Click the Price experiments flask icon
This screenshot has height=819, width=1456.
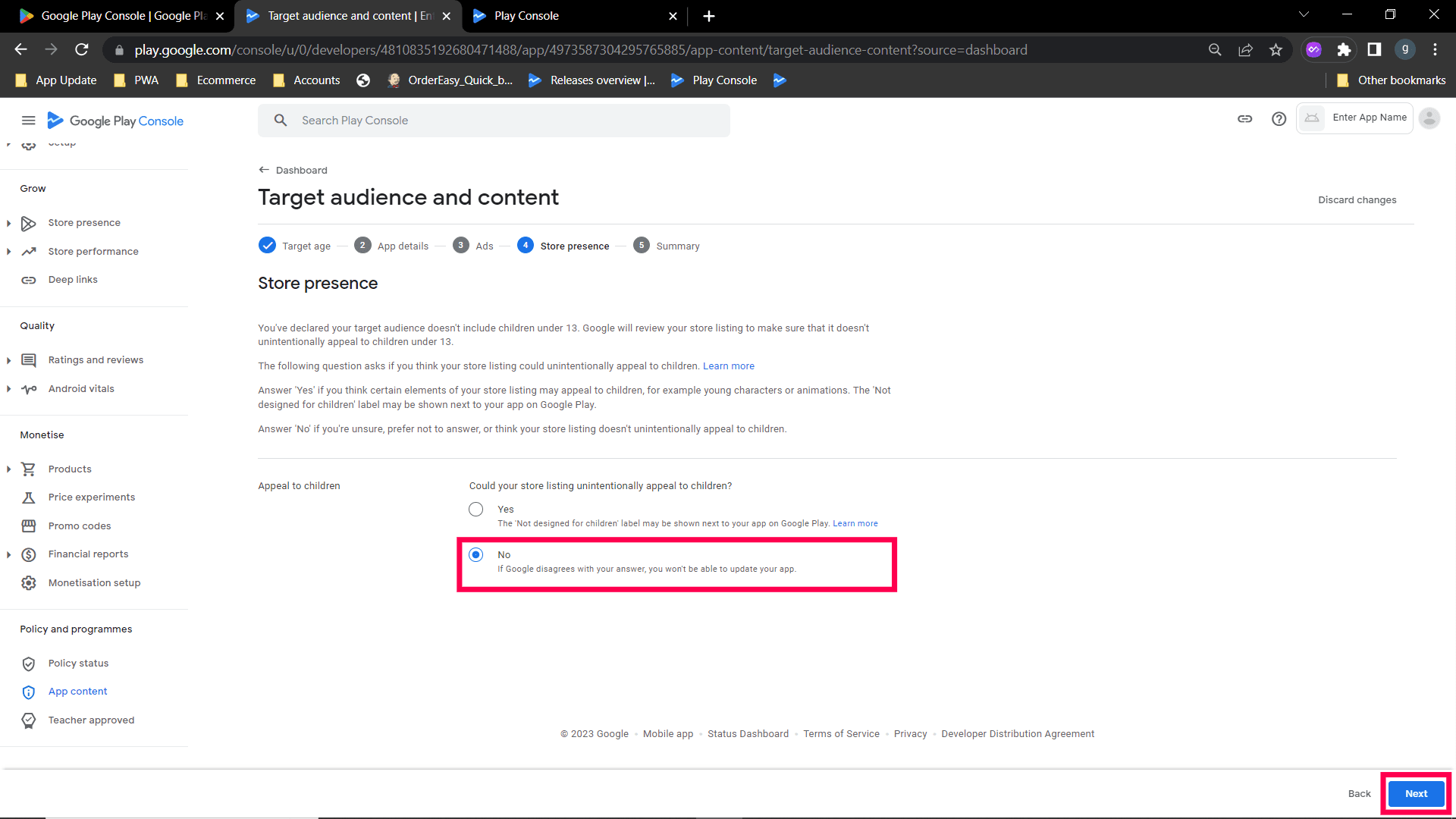coord(29,497)
